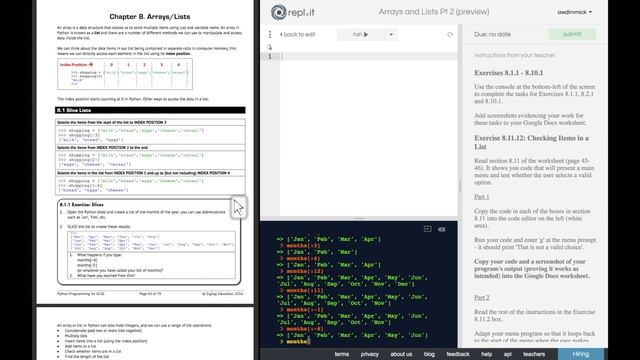Click 'Instructions from your teacher' label
This screenshot has width=640, height=360.
[515, 55]
